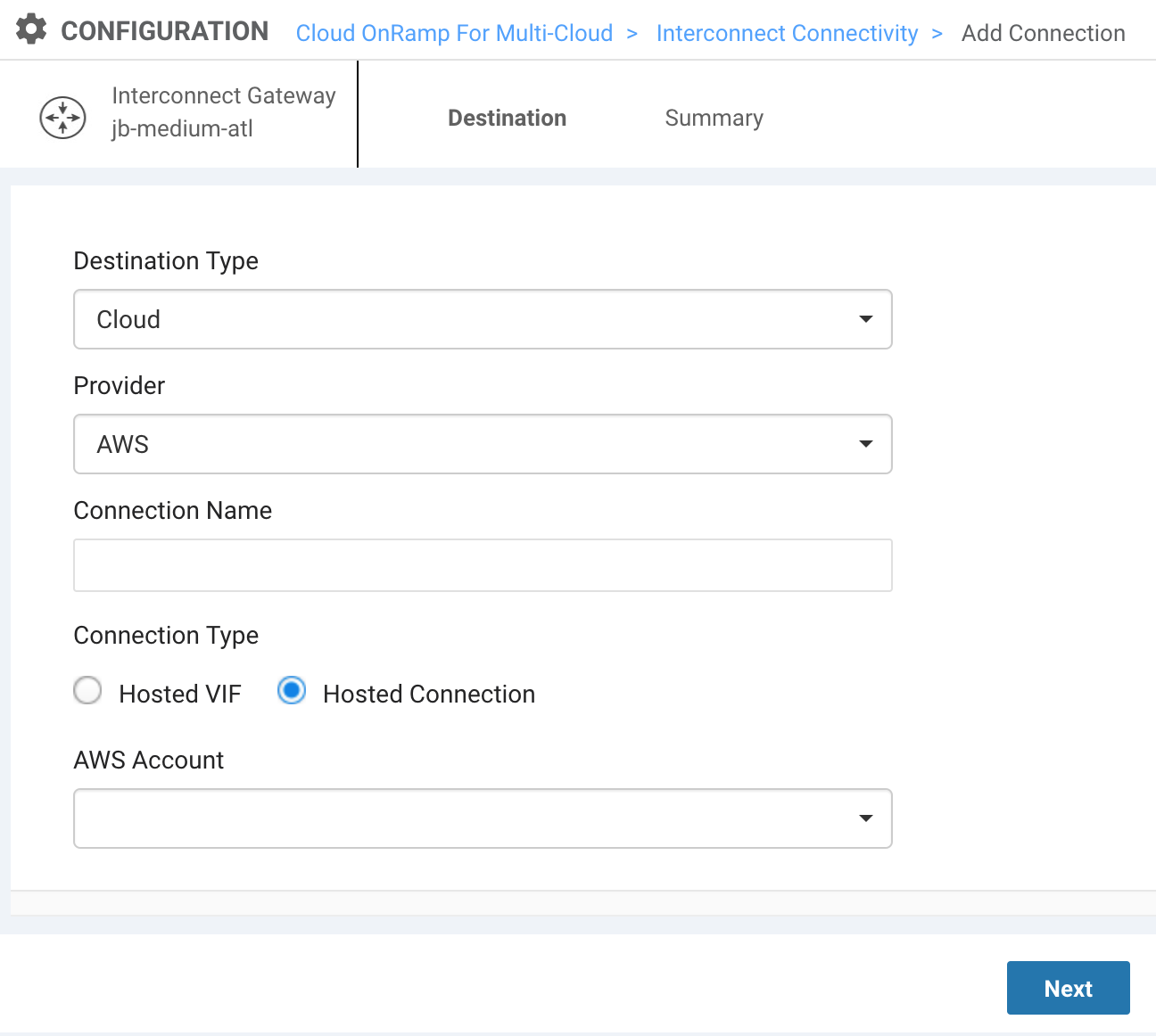The image size is (1156, 1036).
Task: Open Interconnect Connectivity breadcrumb link
Action: [787, 33]
